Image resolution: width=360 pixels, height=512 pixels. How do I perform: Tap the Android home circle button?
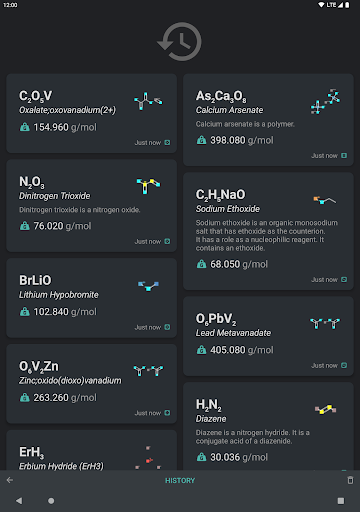[51, 501]
